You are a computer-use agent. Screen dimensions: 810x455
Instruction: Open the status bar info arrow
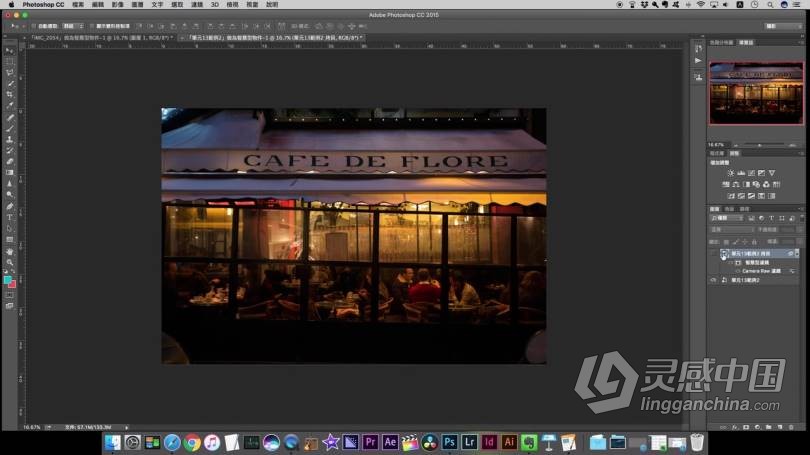(x=127, y=427)
